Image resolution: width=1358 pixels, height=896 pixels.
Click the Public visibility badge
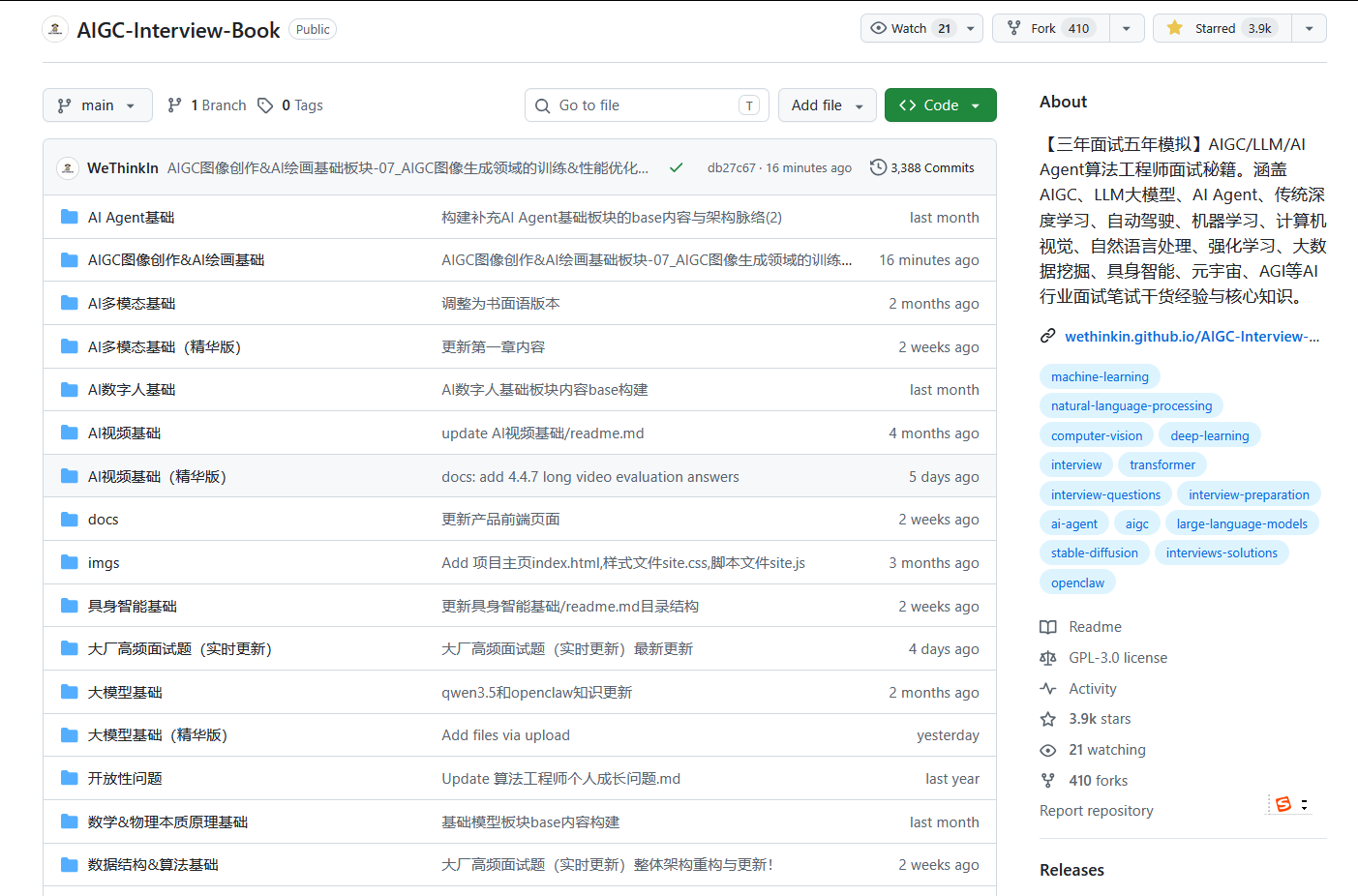tap(313, 29)
